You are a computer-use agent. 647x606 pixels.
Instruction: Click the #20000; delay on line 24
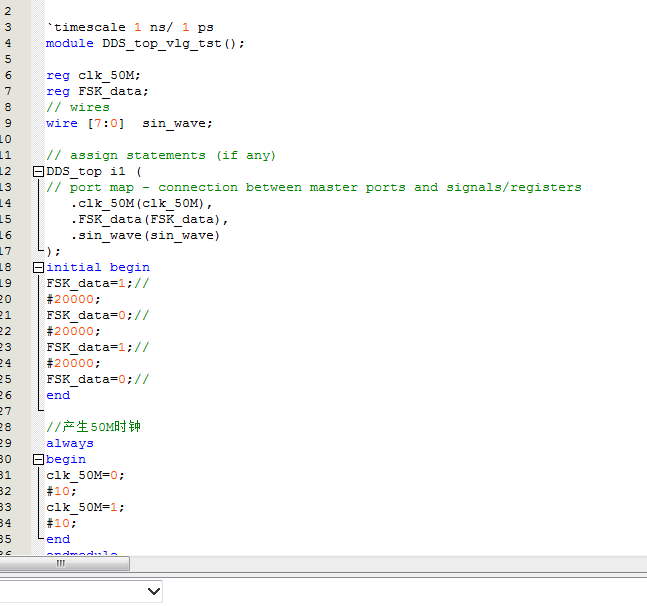coord(73,363)
